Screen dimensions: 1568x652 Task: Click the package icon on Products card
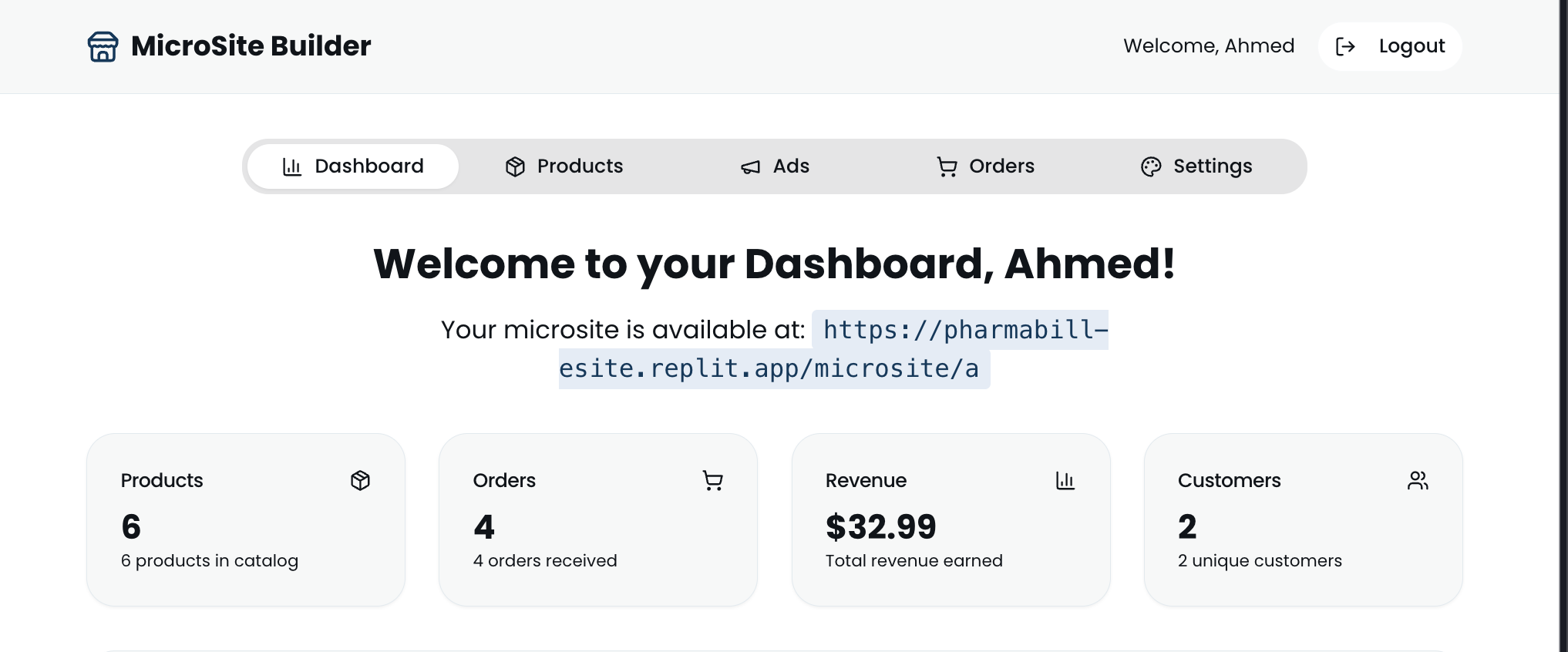pyautogui.click(x=360, y=480)
